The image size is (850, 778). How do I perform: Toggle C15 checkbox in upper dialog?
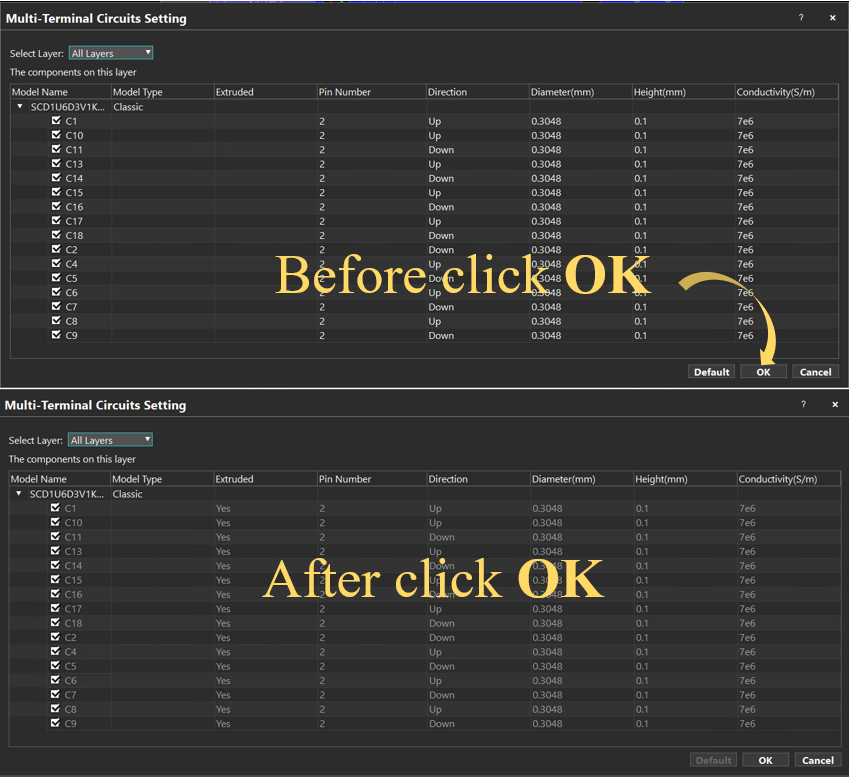[56, 191]
